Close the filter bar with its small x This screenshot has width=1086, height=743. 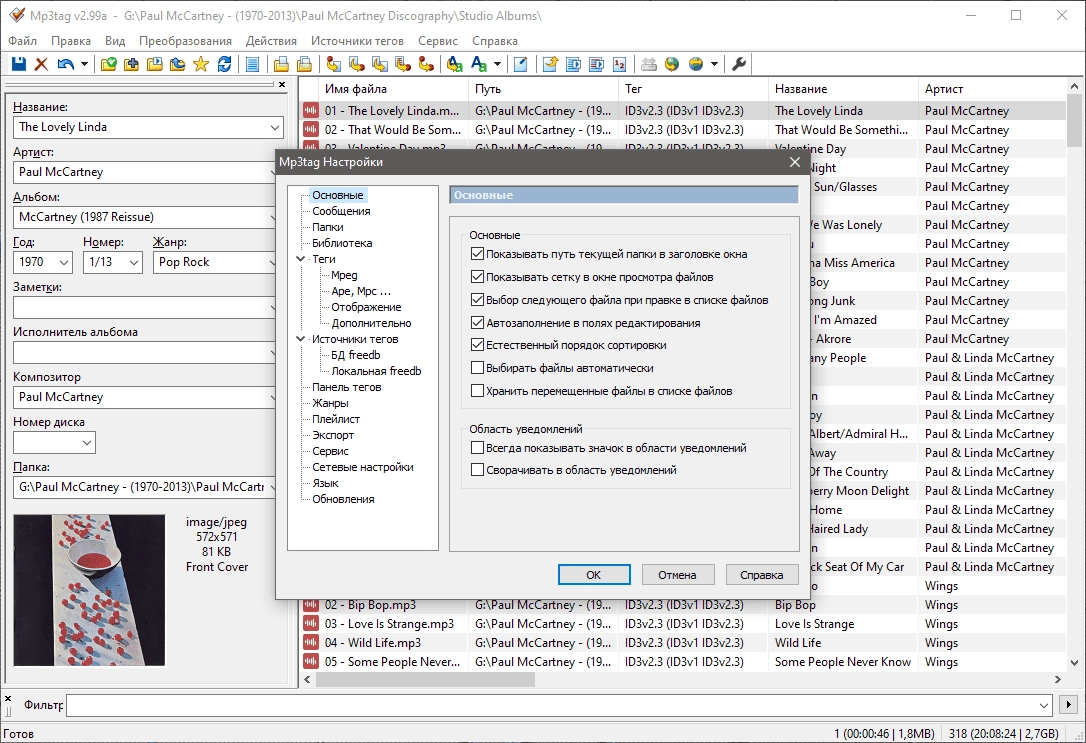point(8,699)
